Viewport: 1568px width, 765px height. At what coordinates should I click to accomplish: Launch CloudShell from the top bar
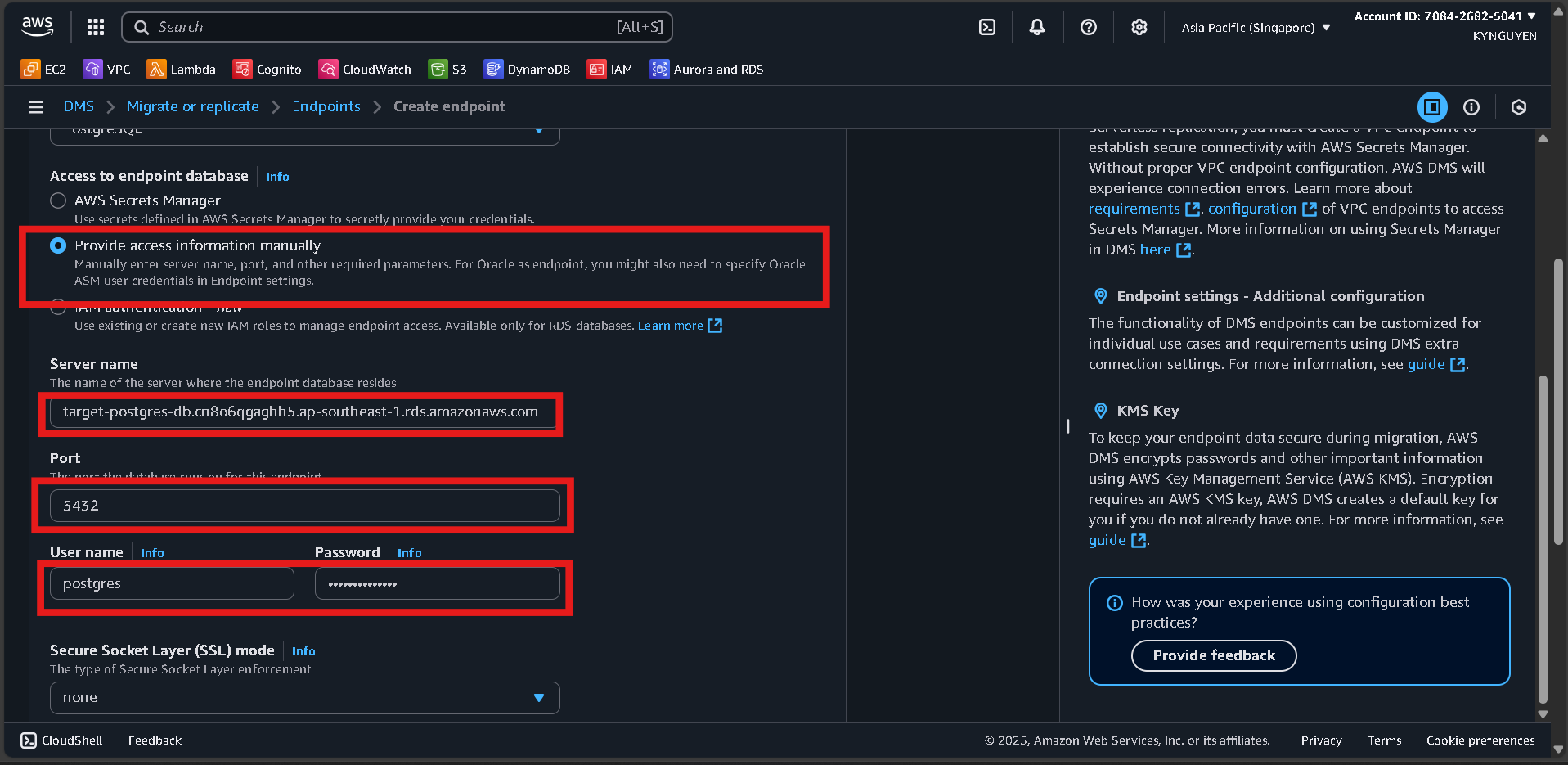tap(986, 26)
